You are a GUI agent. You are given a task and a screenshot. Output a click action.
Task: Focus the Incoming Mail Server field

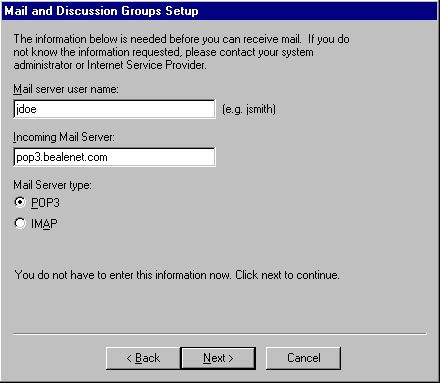[114, 157]
